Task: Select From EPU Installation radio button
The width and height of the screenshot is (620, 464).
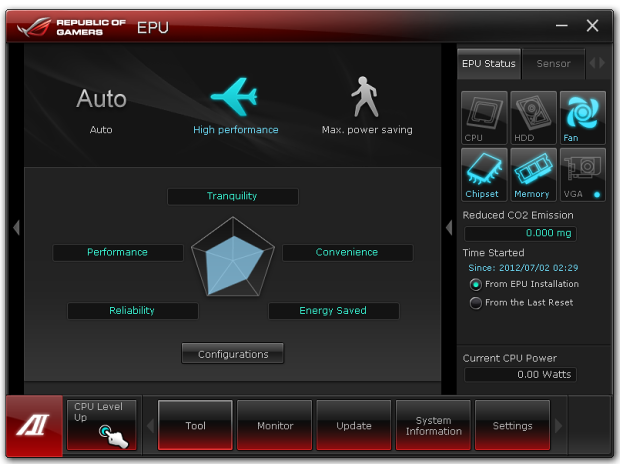Action: (x=476, y=284)
